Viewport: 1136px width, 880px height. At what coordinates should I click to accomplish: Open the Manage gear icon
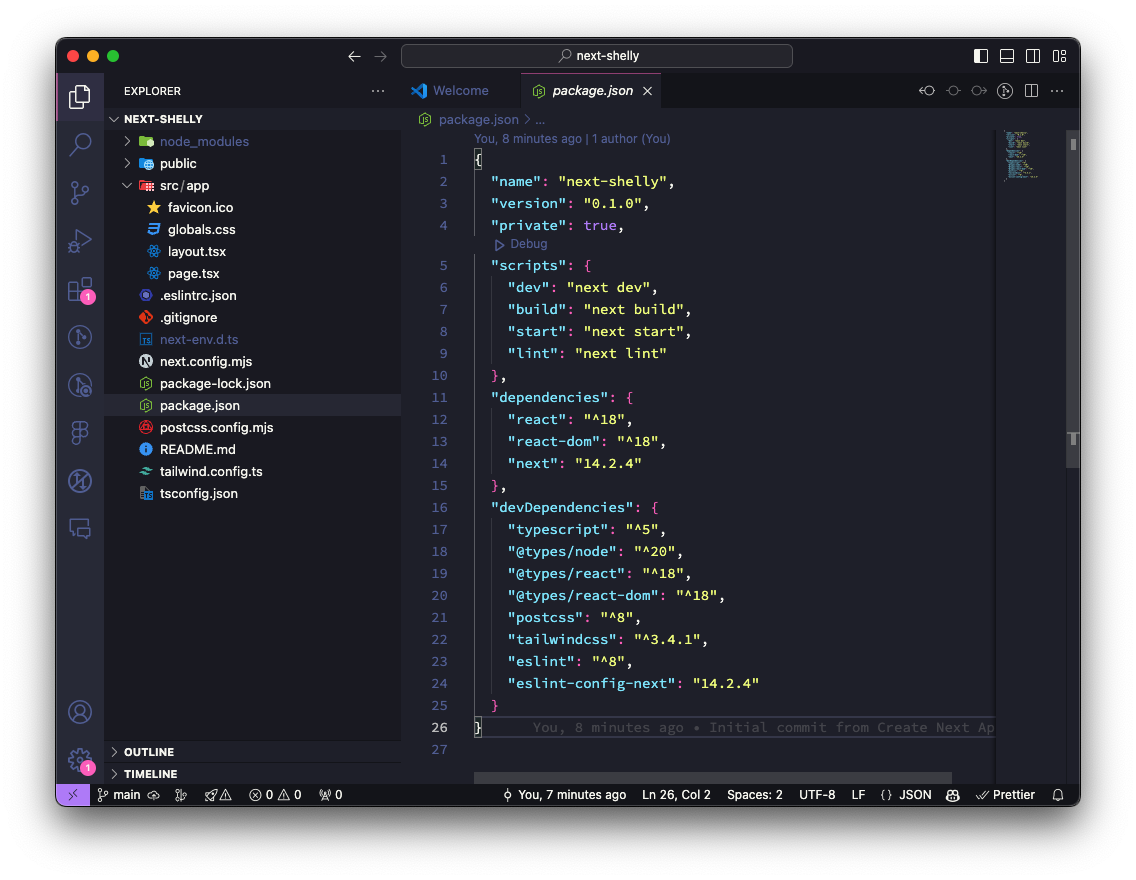point(80,760)
